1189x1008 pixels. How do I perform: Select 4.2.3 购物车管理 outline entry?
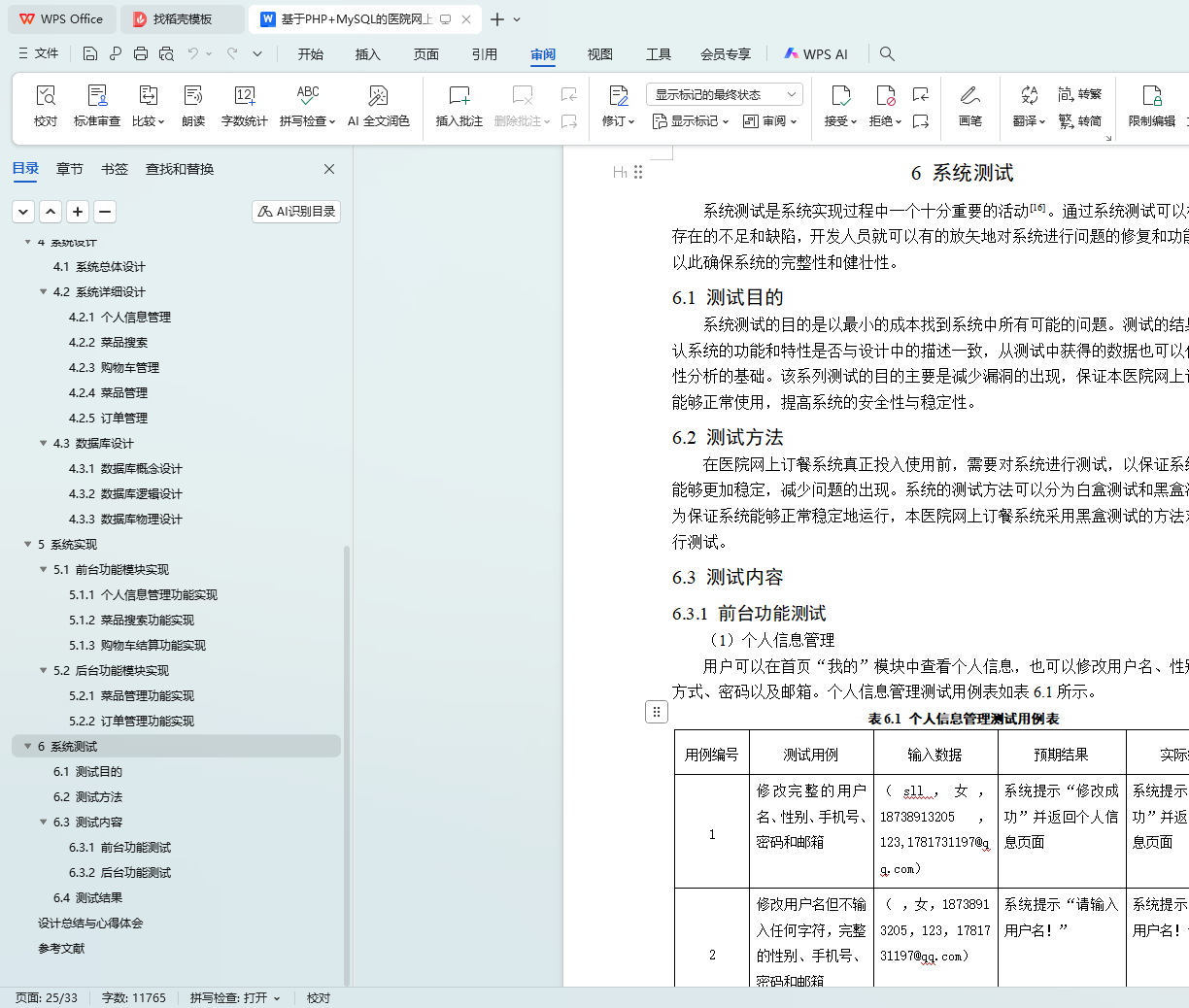[x=114, y=367]
